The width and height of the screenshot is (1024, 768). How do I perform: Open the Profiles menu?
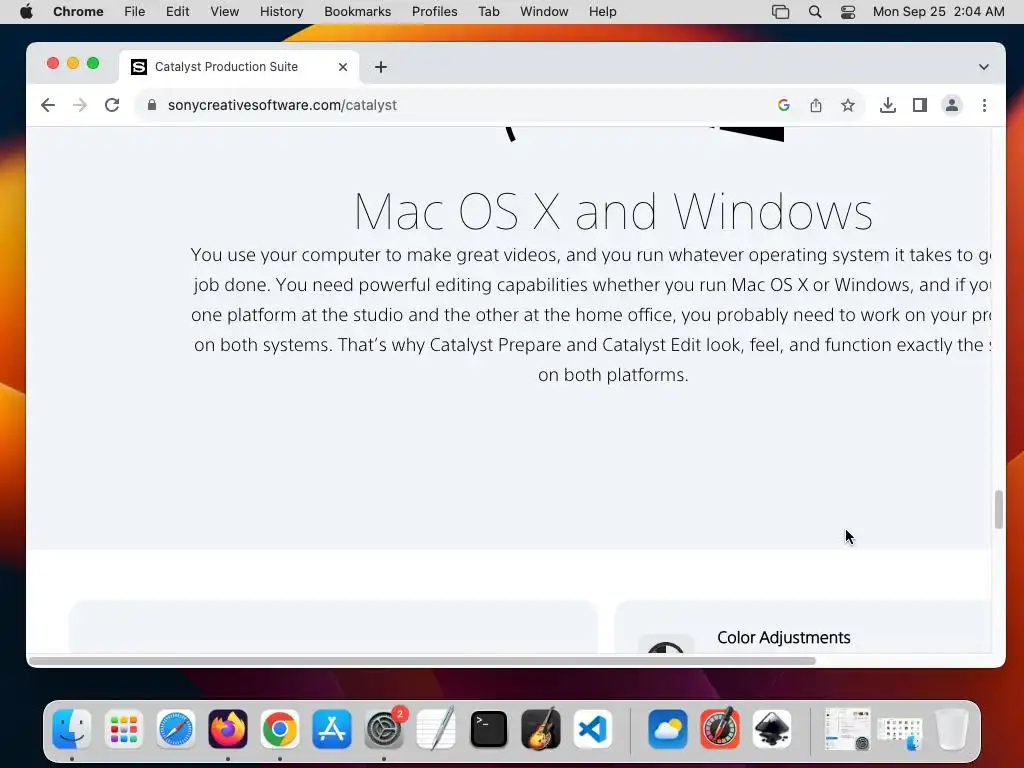434,12
